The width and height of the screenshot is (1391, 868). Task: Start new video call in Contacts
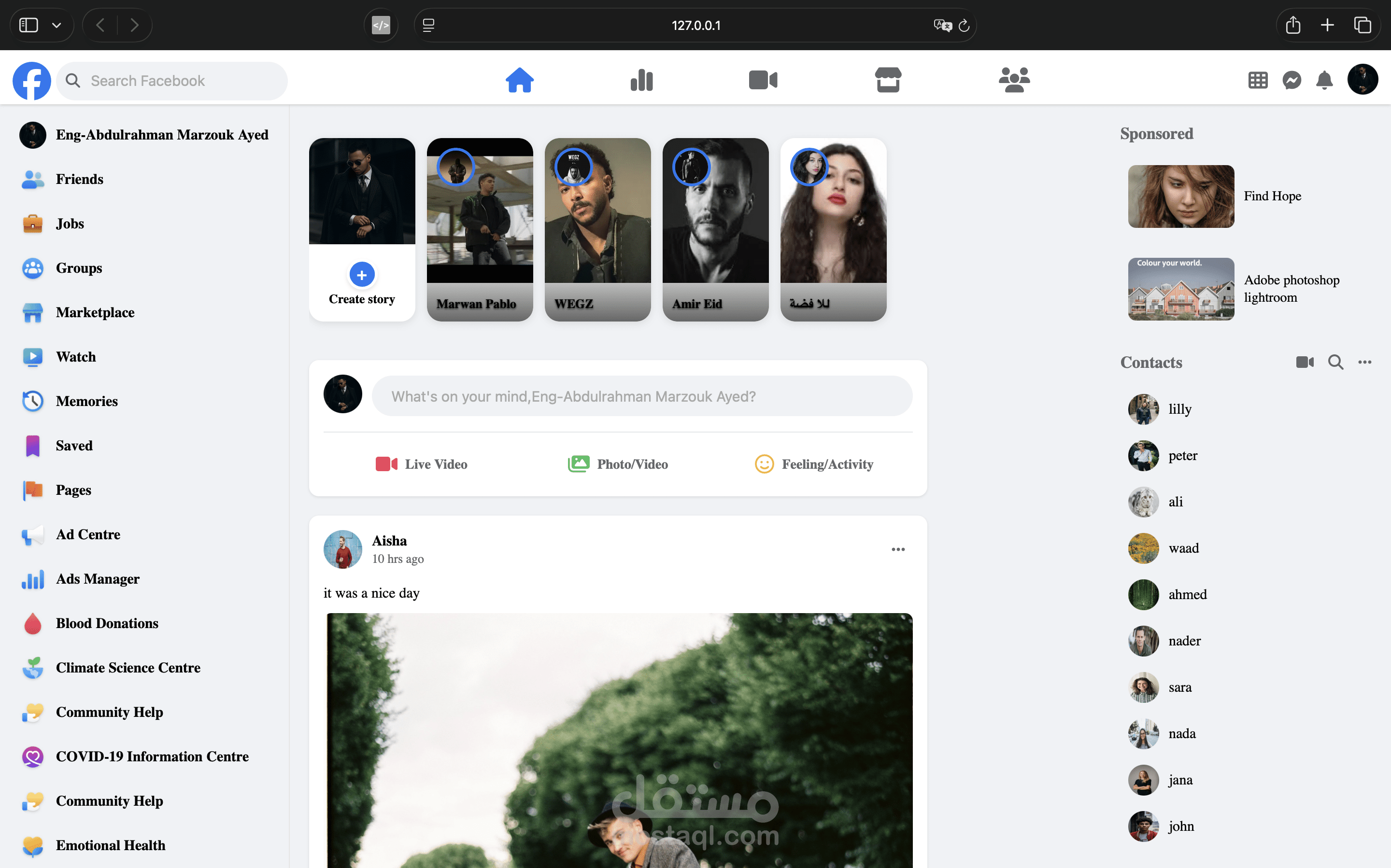(x=1305, y=362)
